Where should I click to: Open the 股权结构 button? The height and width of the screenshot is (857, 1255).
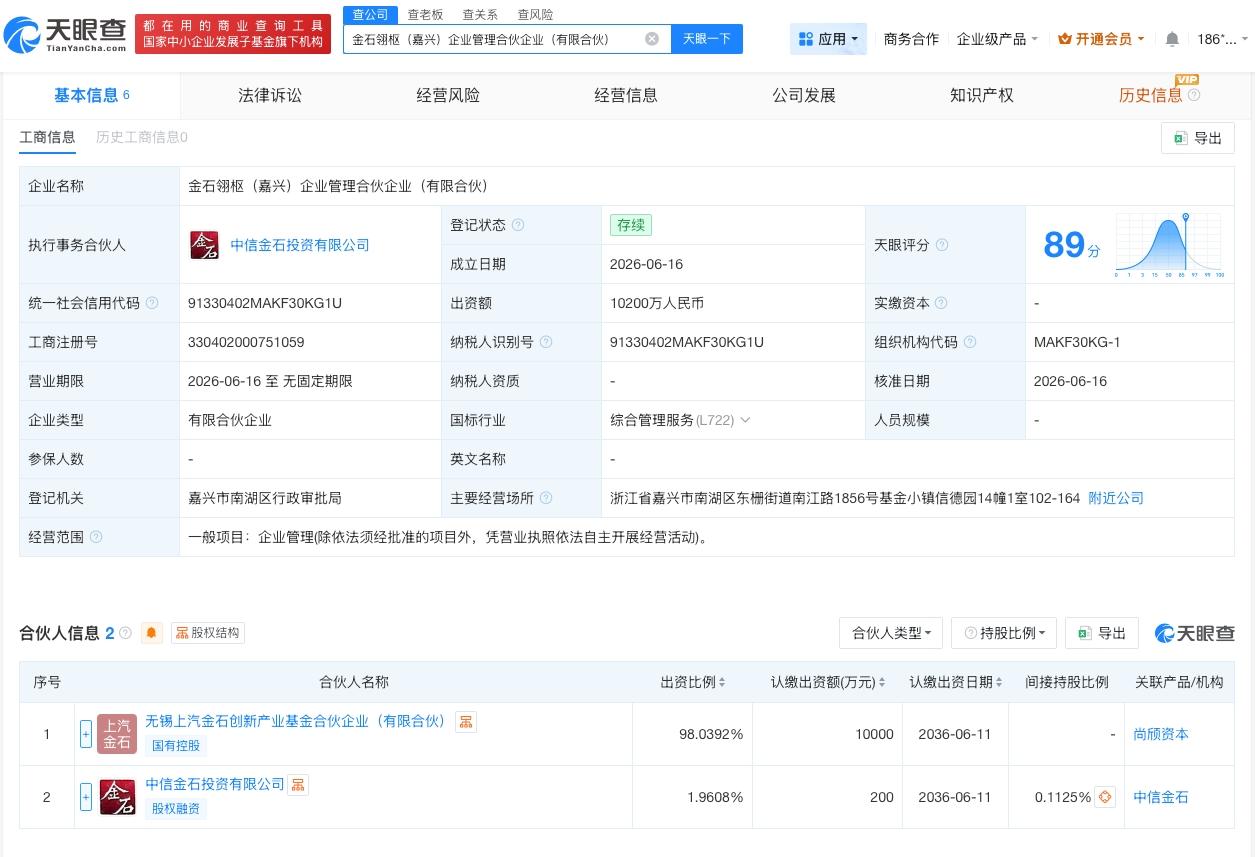click(208, 633)
